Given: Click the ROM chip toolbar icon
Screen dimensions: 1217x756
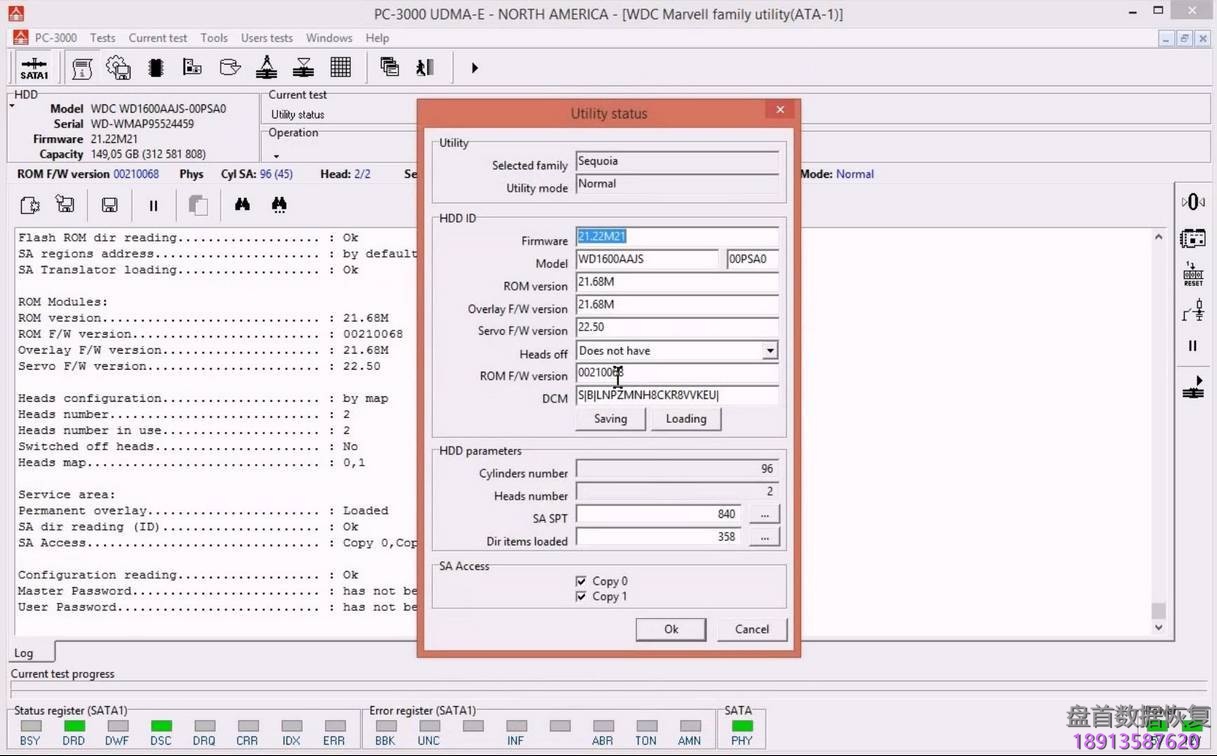Looking at the screenshot, I should tap(156, 67).
